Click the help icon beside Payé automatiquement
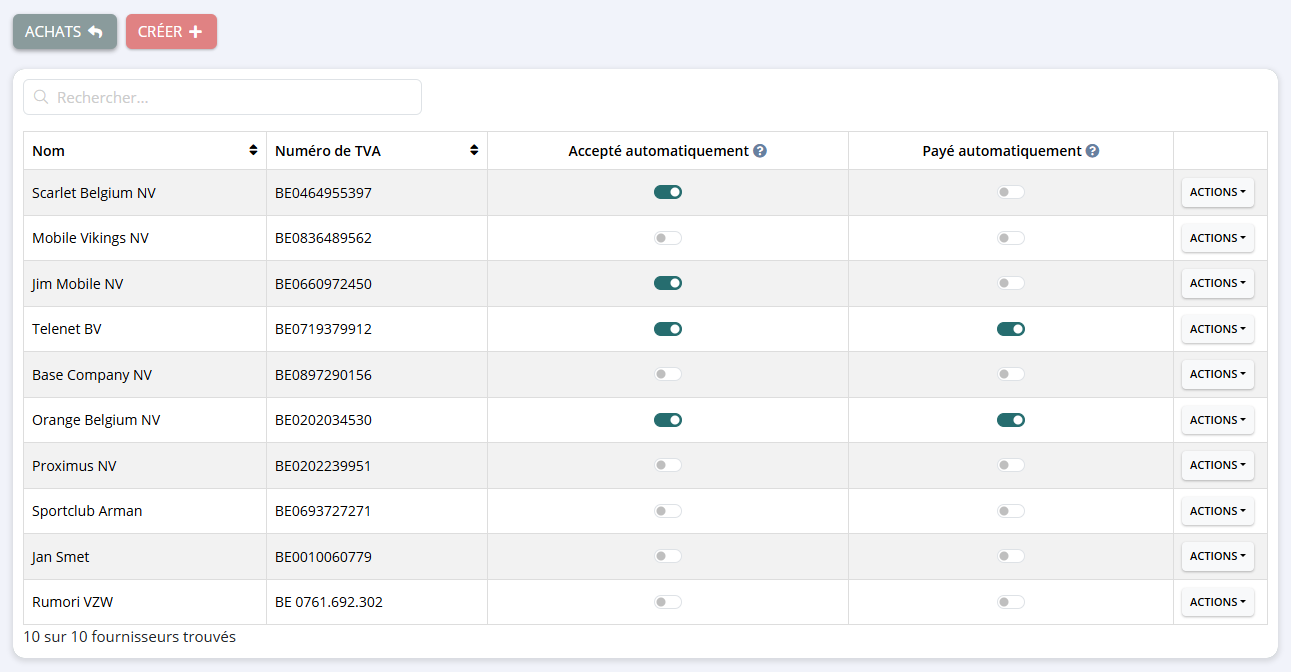The width and height of the screenshot is (1291, 672). (1093, 151)
